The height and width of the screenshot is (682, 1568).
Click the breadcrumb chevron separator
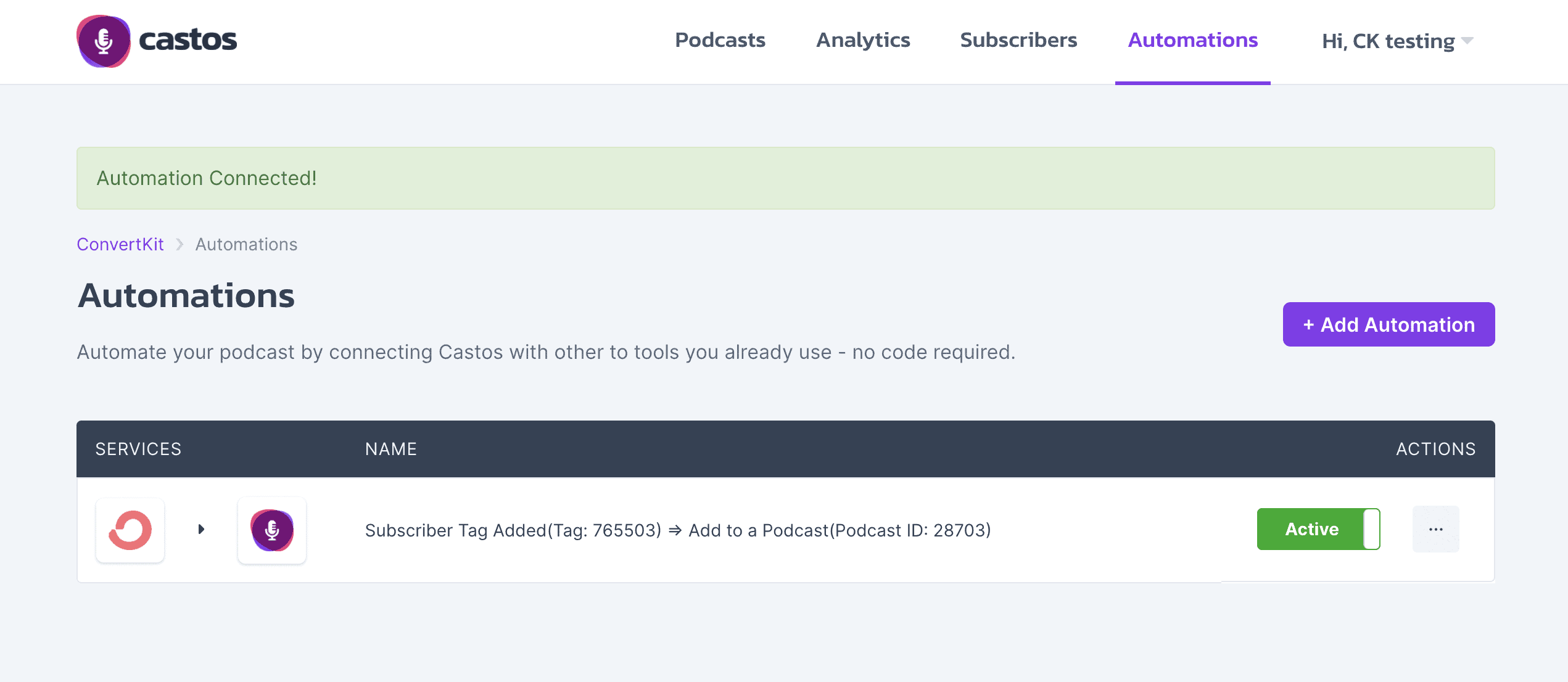click(x=179, y=244)
